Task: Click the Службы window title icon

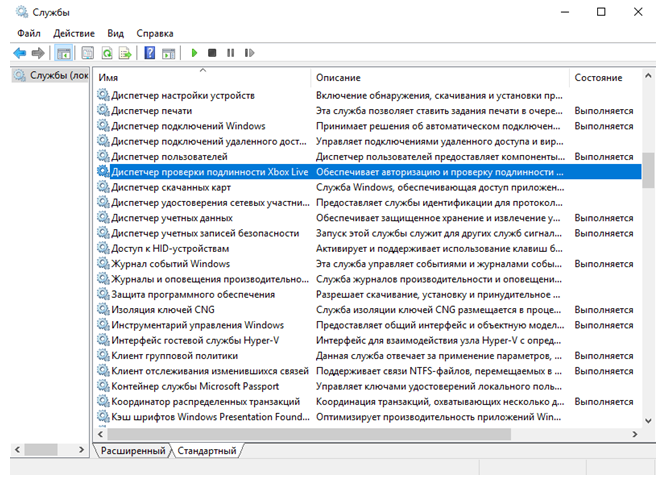Action: point(22,12)
